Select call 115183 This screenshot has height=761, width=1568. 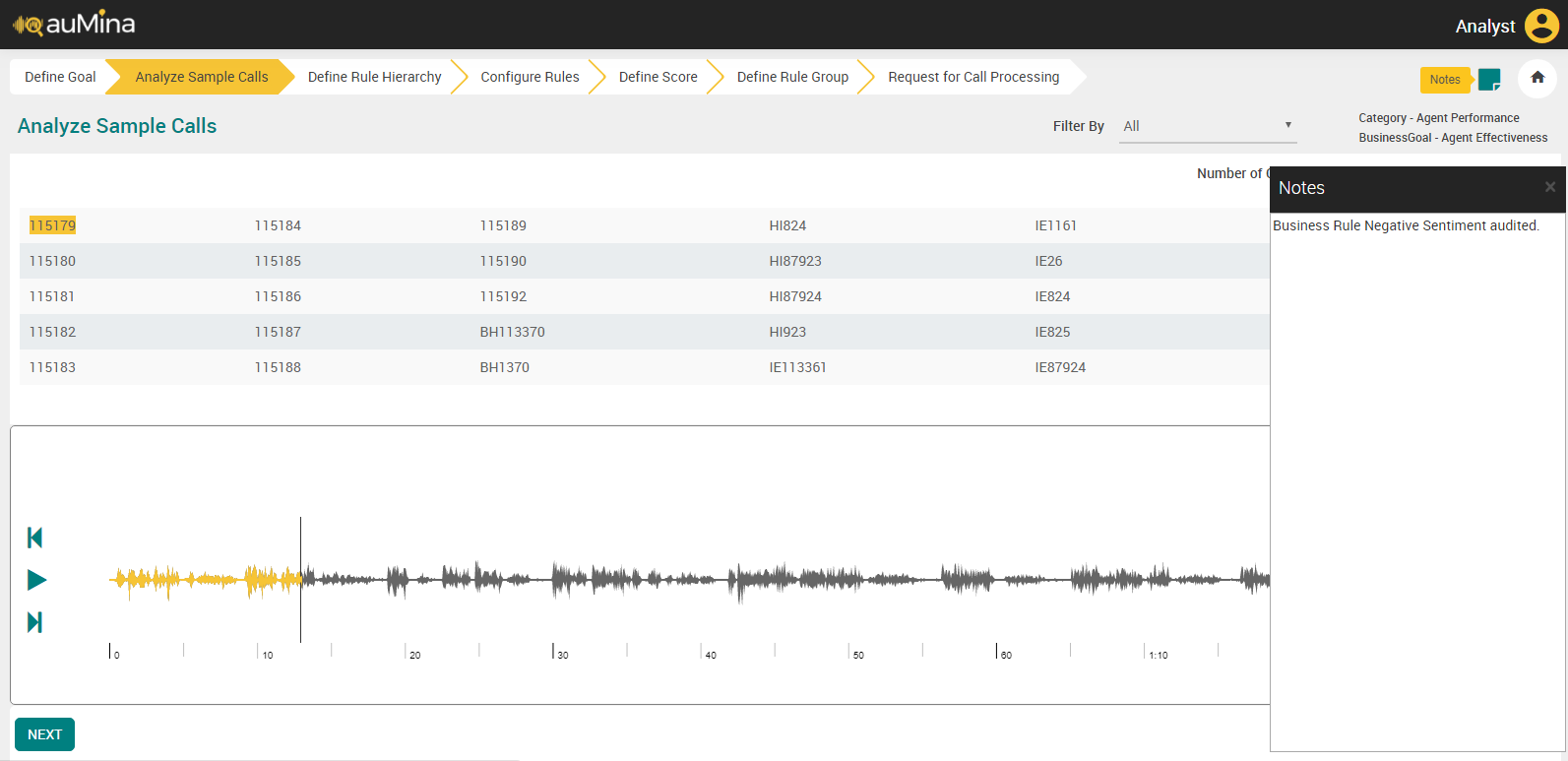click(x=52, y=367)
